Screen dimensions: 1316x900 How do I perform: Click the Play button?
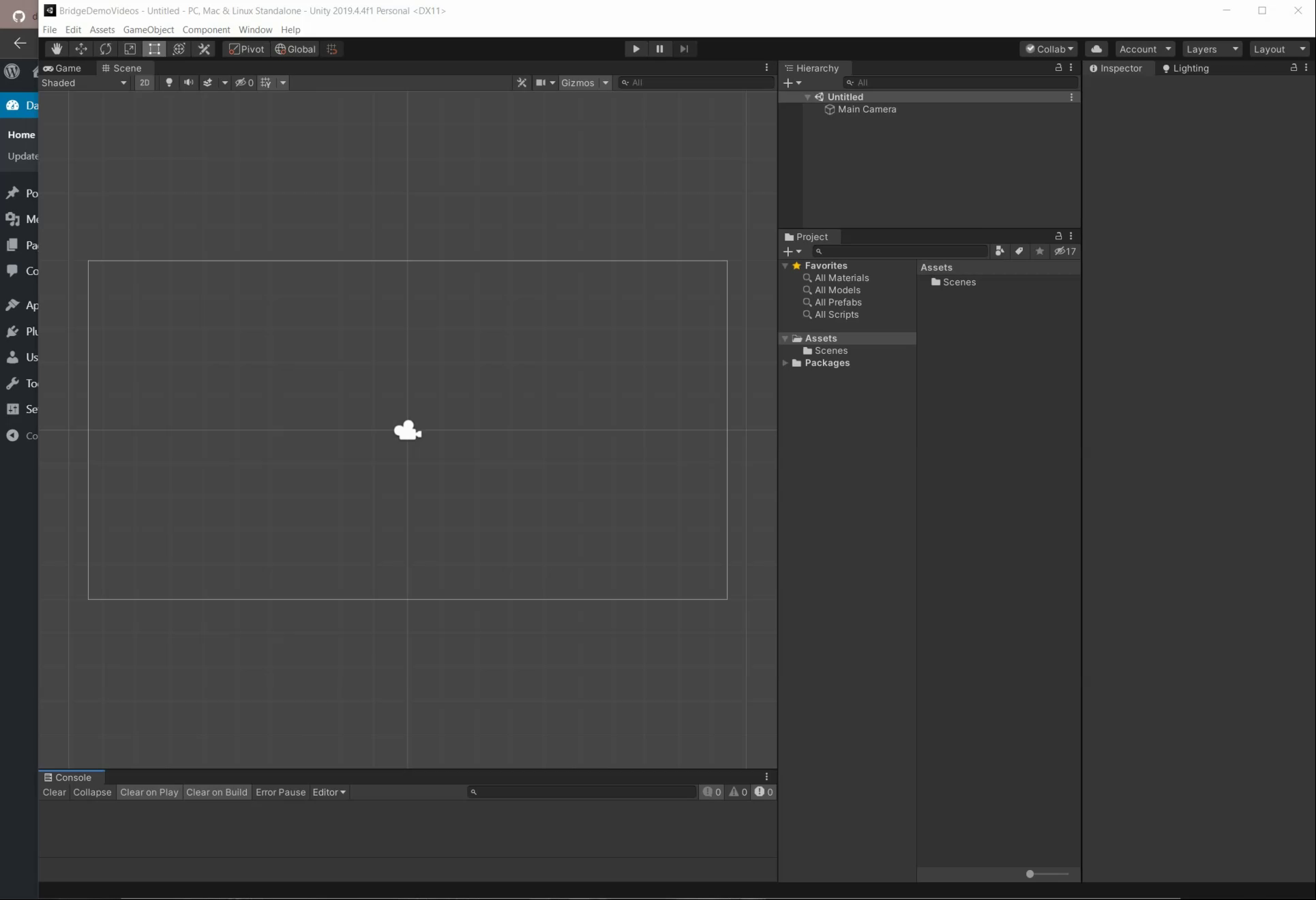click(635, 49)
